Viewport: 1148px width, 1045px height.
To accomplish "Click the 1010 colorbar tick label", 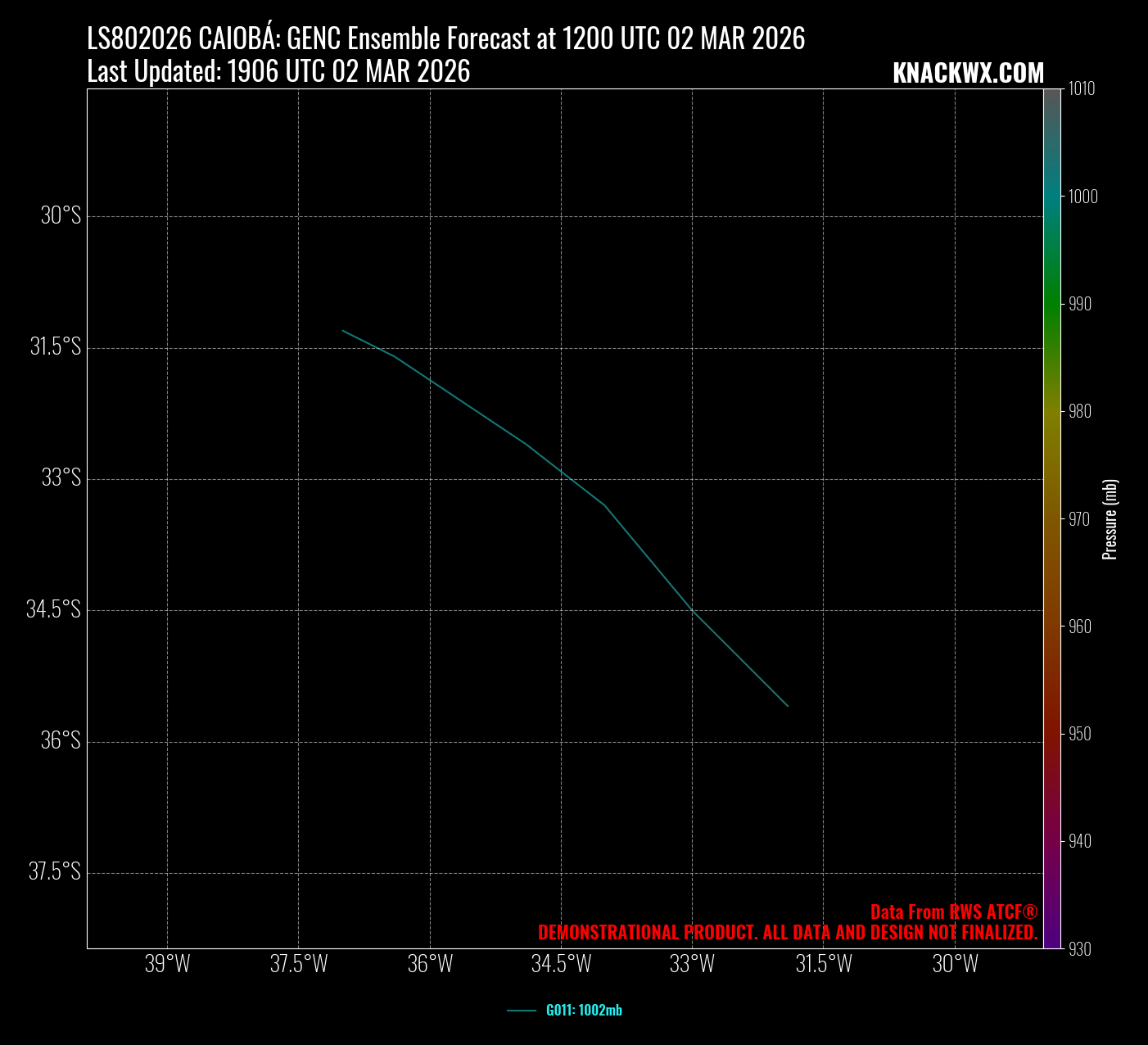I will click(1081, 88).
